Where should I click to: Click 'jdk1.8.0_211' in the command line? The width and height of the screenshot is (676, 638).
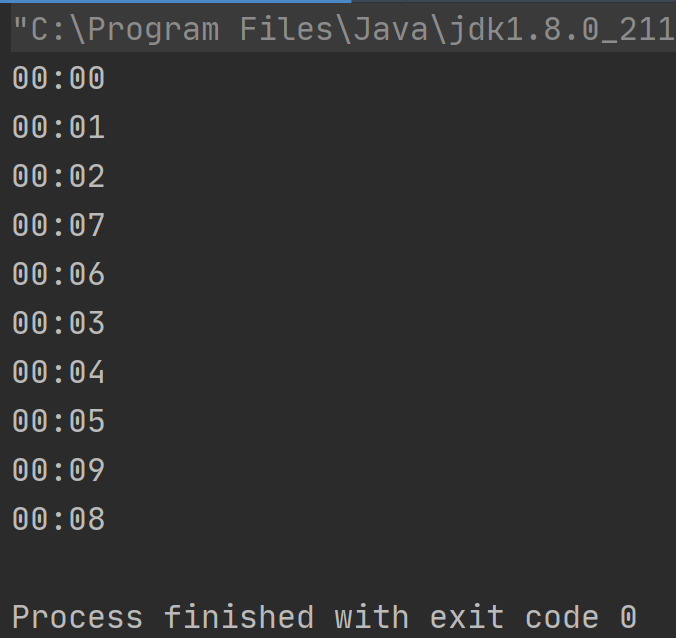point(562,31)
